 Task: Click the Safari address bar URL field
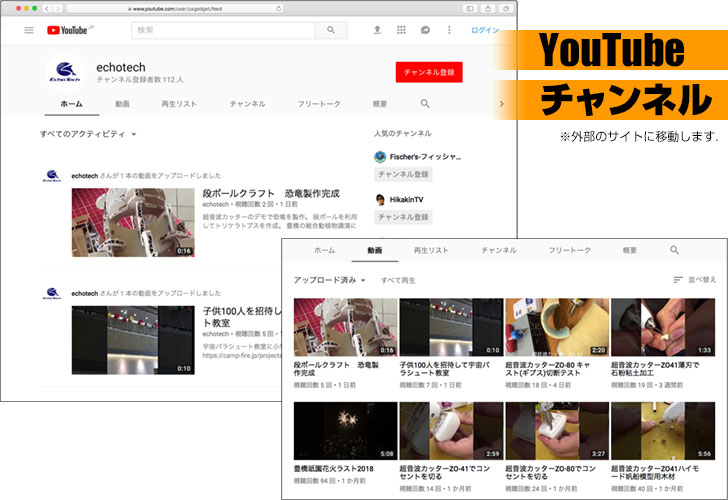pos(176,8)
